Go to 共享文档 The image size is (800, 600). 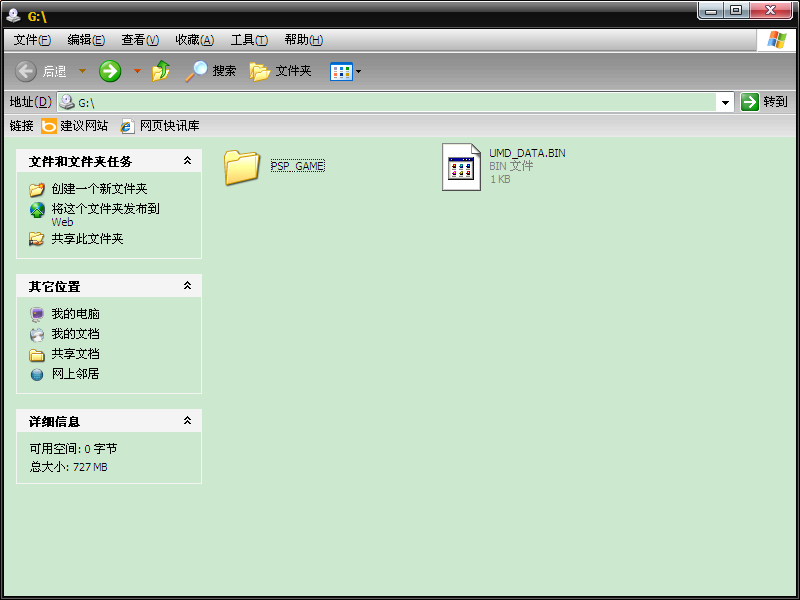point(76,354)
